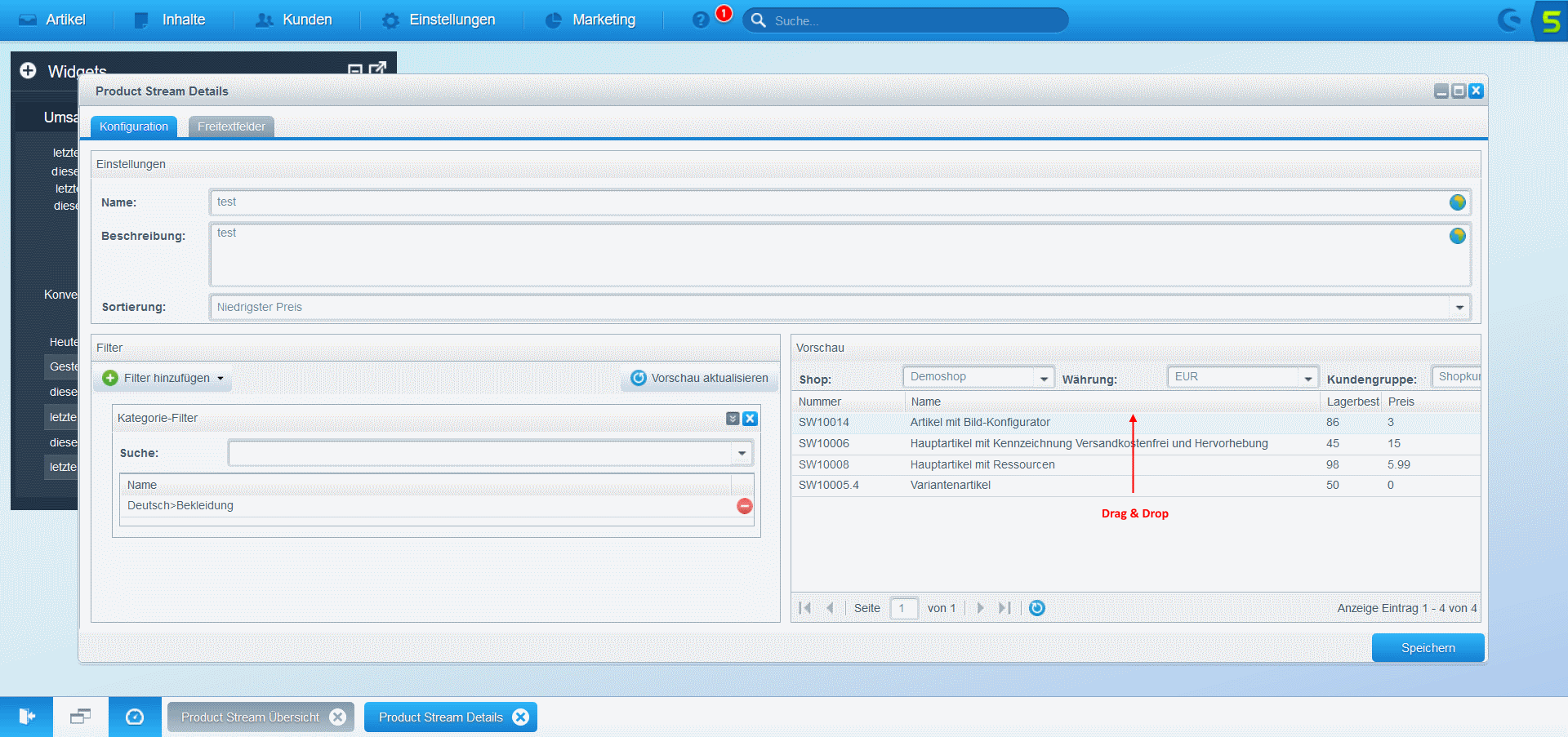Click the Suche field in Kategorie-Filter
The height and width of the screenshot is (737, 1568).
coord(481,453)
